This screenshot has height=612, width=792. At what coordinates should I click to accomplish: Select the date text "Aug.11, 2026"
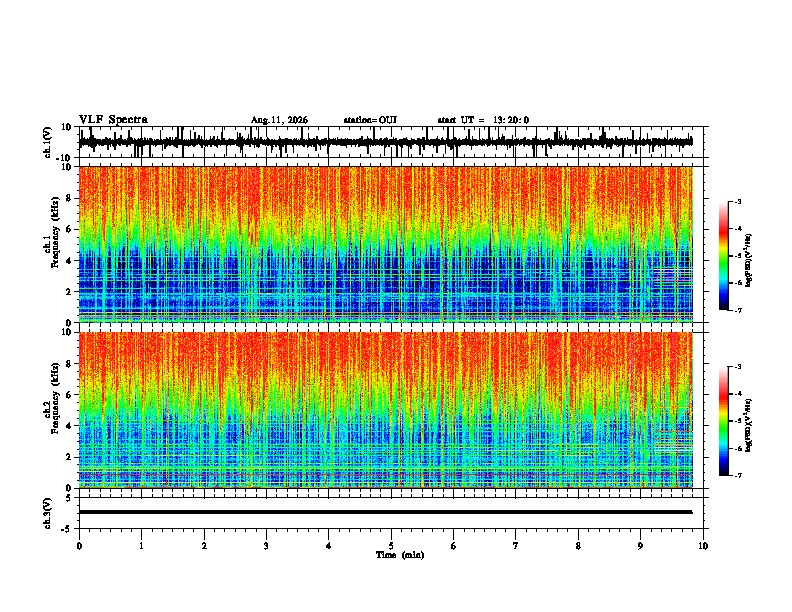(279, 120)
